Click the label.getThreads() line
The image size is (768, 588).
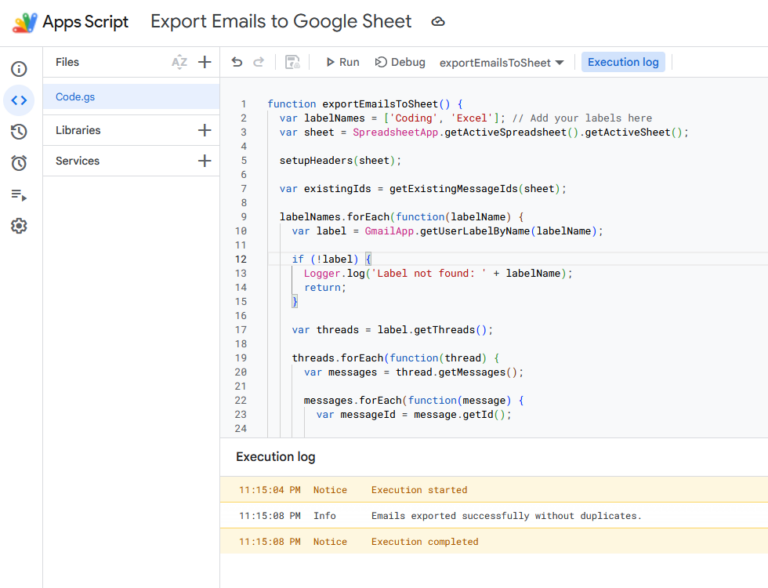tap(392, 330)
